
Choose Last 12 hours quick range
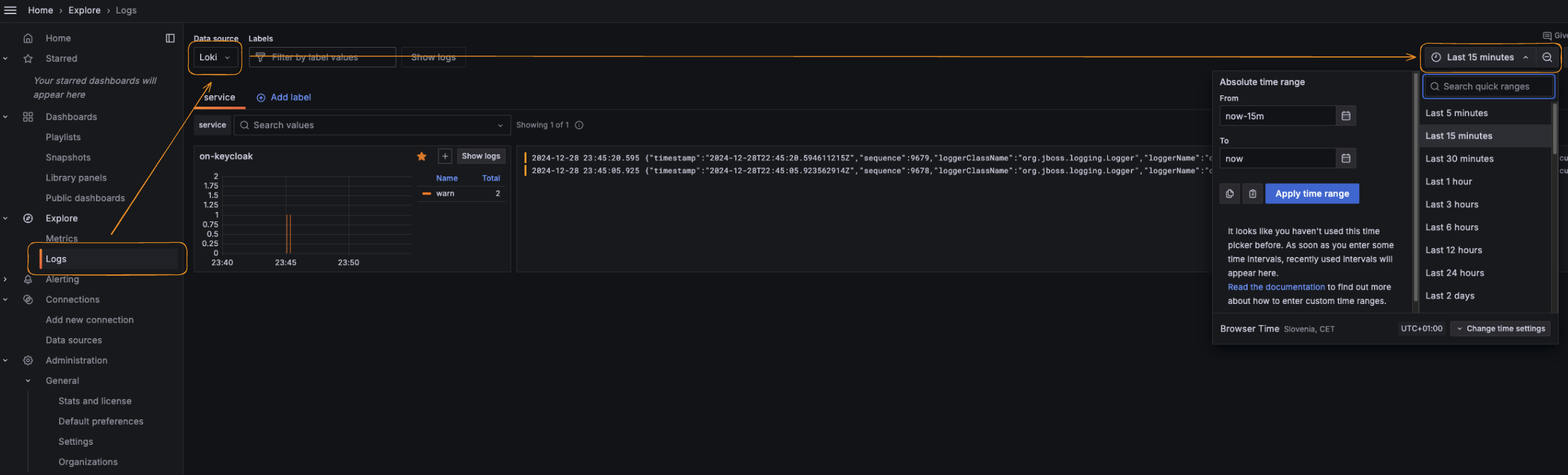click(1487, 250)
